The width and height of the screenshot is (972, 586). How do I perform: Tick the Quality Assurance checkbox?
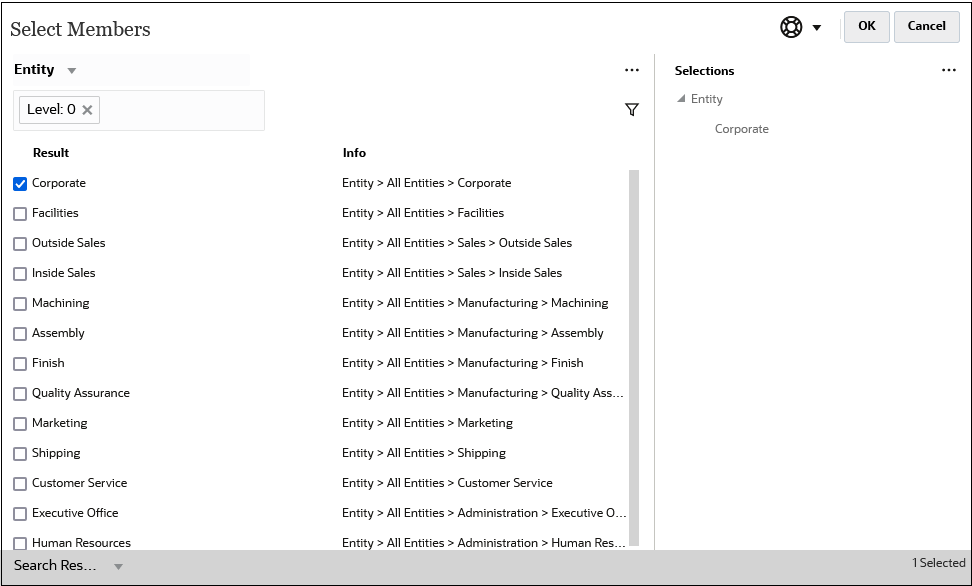coord(20,394)
